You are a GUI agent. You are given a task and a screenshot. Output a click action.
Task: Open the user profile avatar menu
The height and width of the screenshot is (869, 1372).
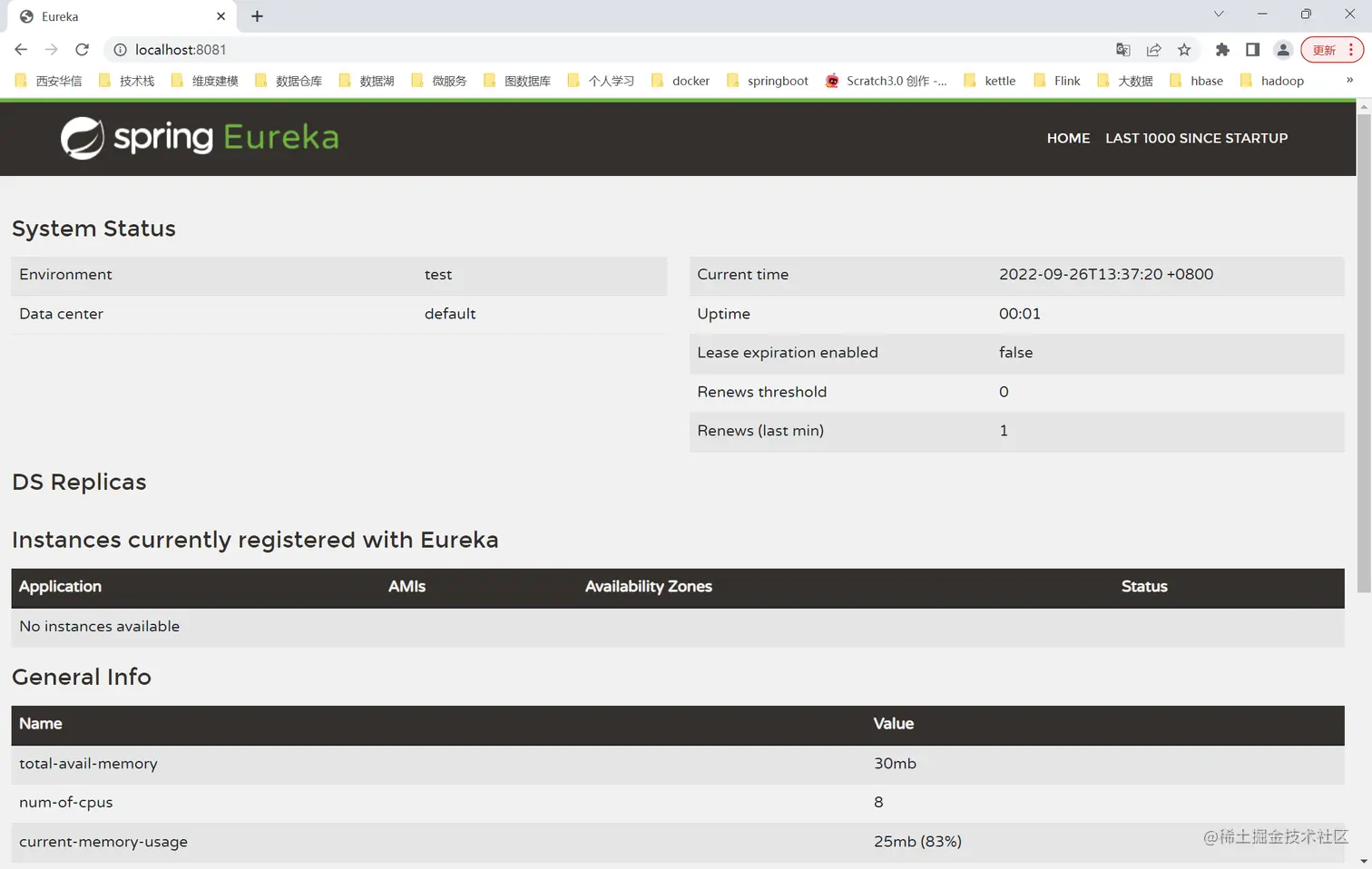[x=1283, y=50]
